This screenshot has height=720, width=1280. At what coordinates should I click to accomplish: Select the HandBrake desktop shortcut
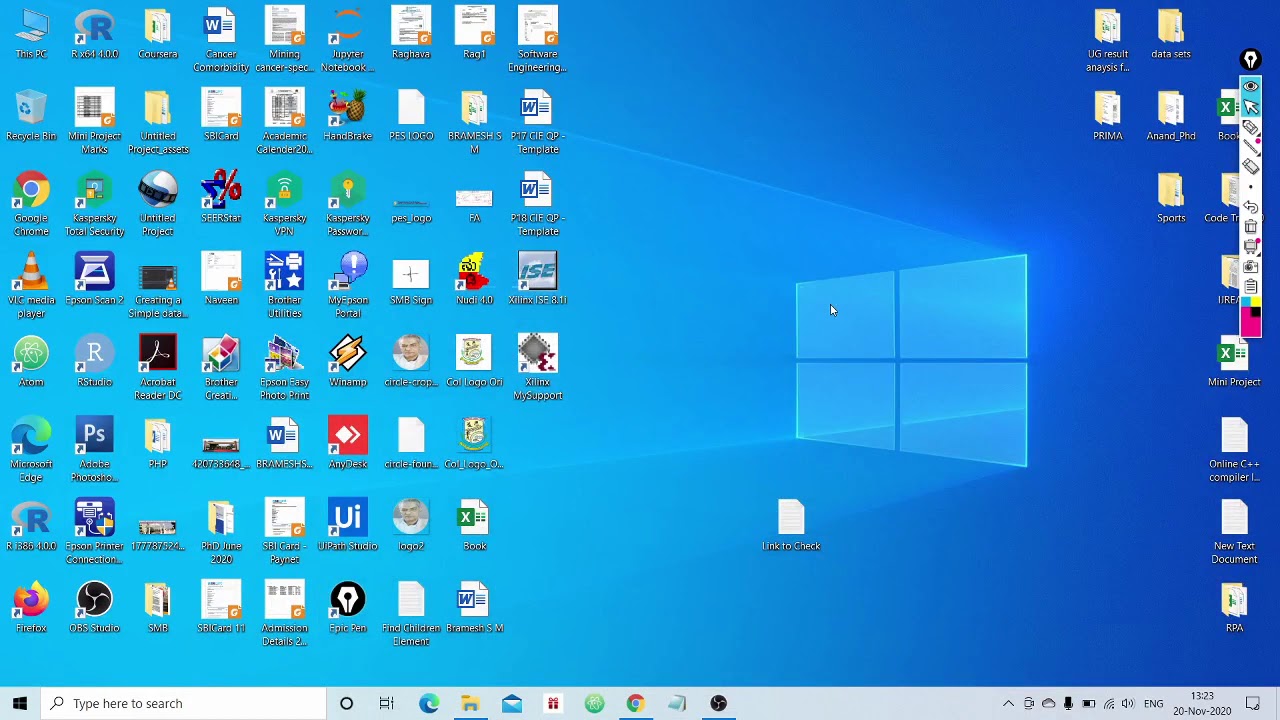pyautogui.click(x=348, y=116)
